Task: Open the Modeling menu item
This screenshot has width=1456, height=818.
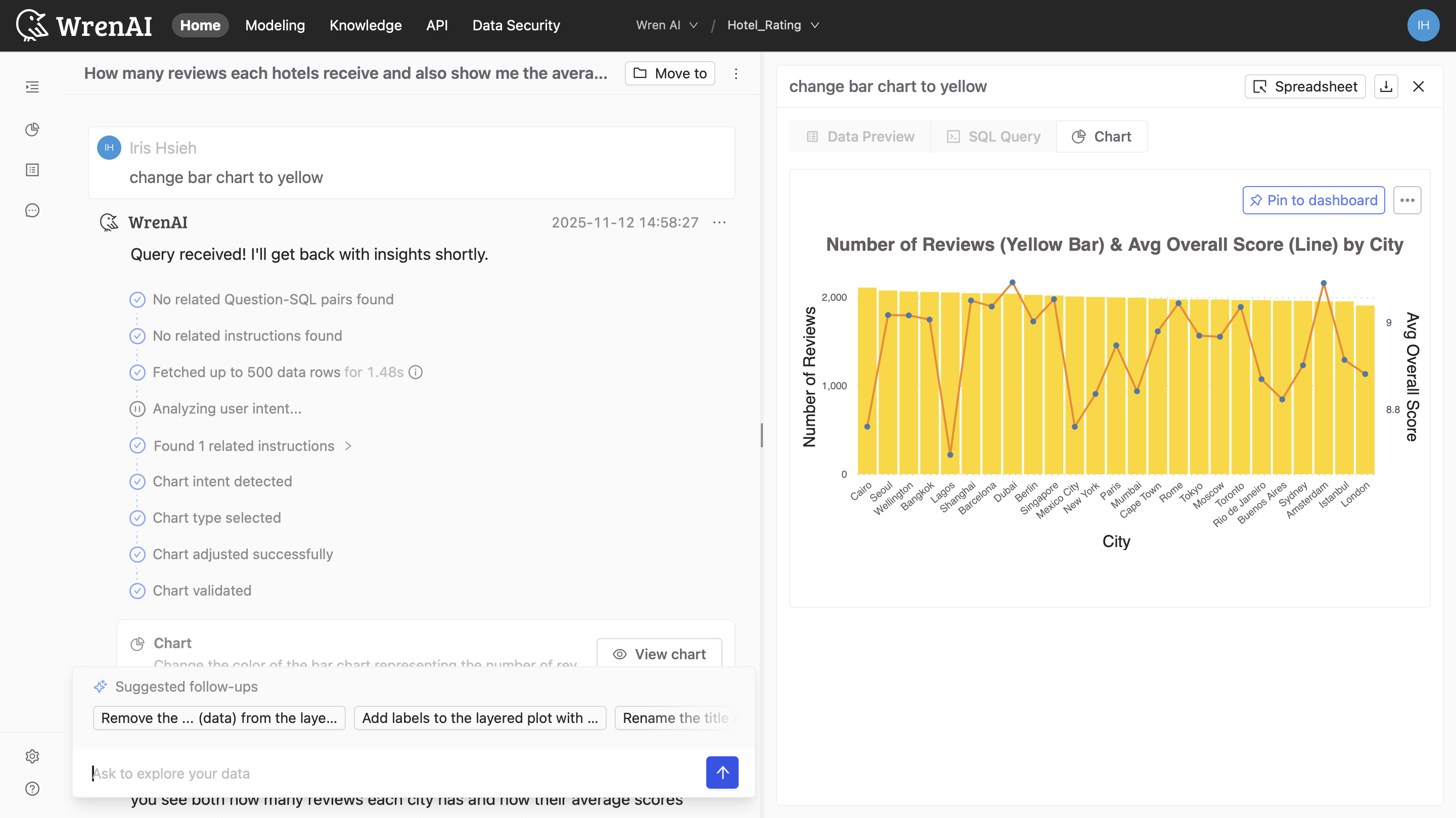Action: pos(275,25)
